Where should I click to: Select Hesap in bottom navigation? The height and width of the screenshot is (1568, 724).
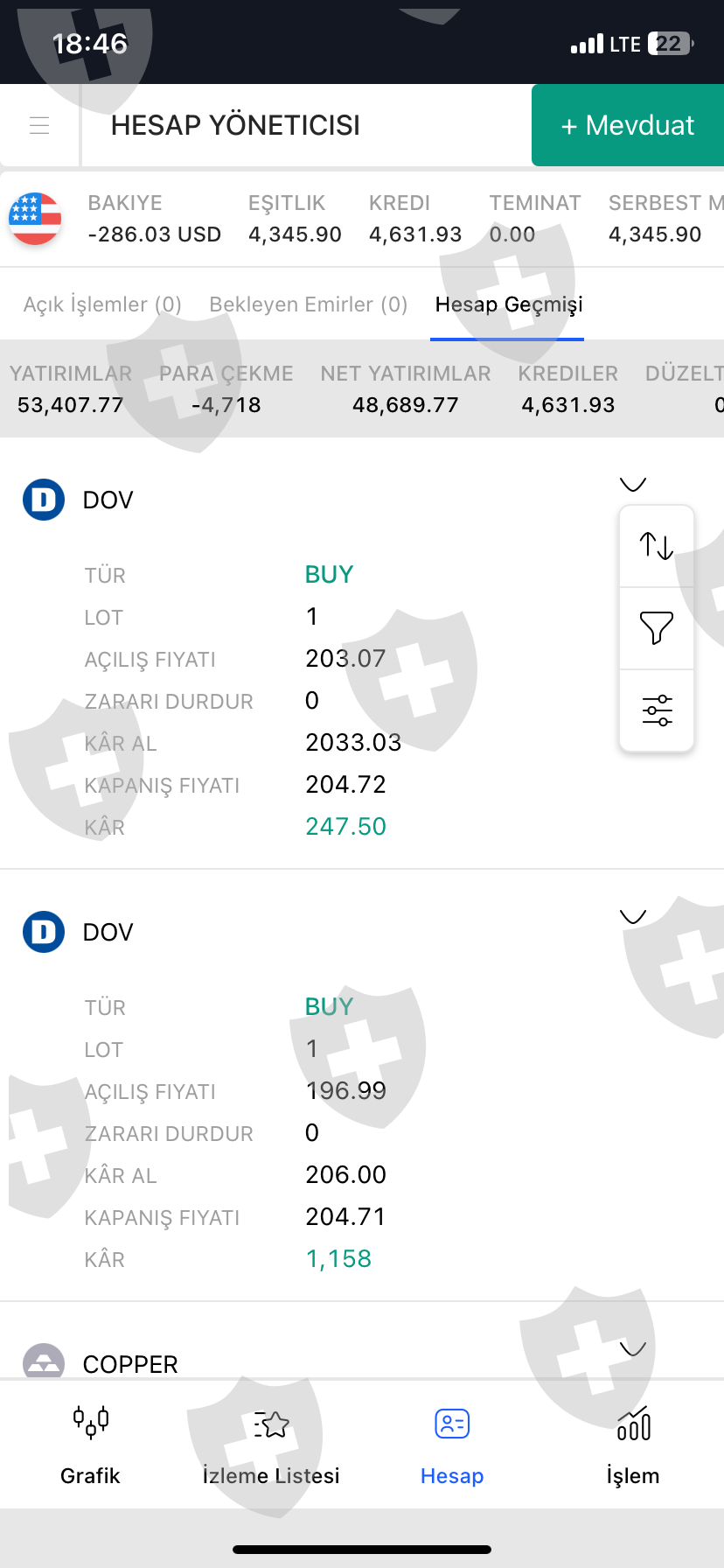pos(452,1445)
